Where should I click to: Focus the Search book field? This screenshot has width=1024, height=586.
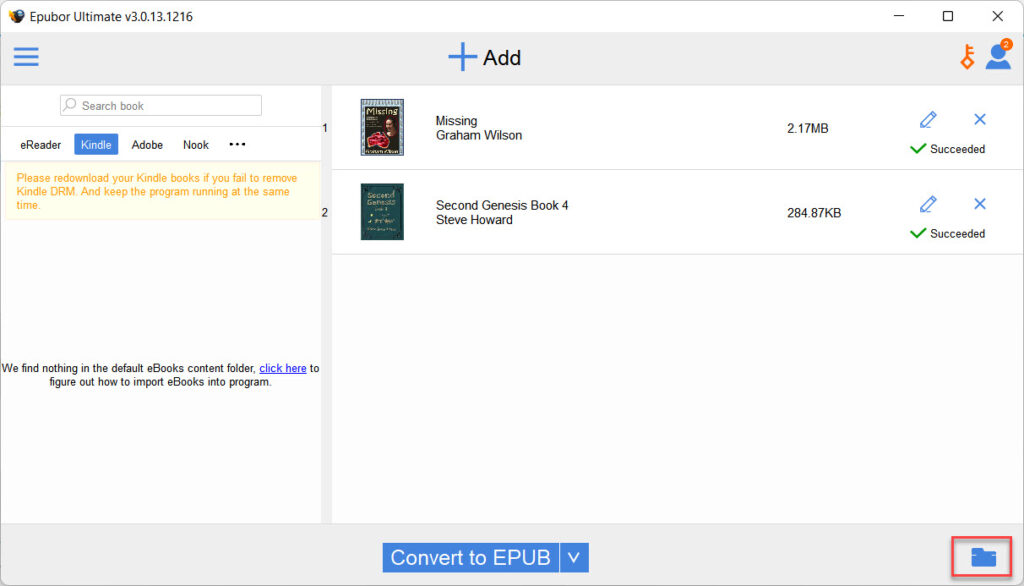pyautogui.click(x=161, y=105)
